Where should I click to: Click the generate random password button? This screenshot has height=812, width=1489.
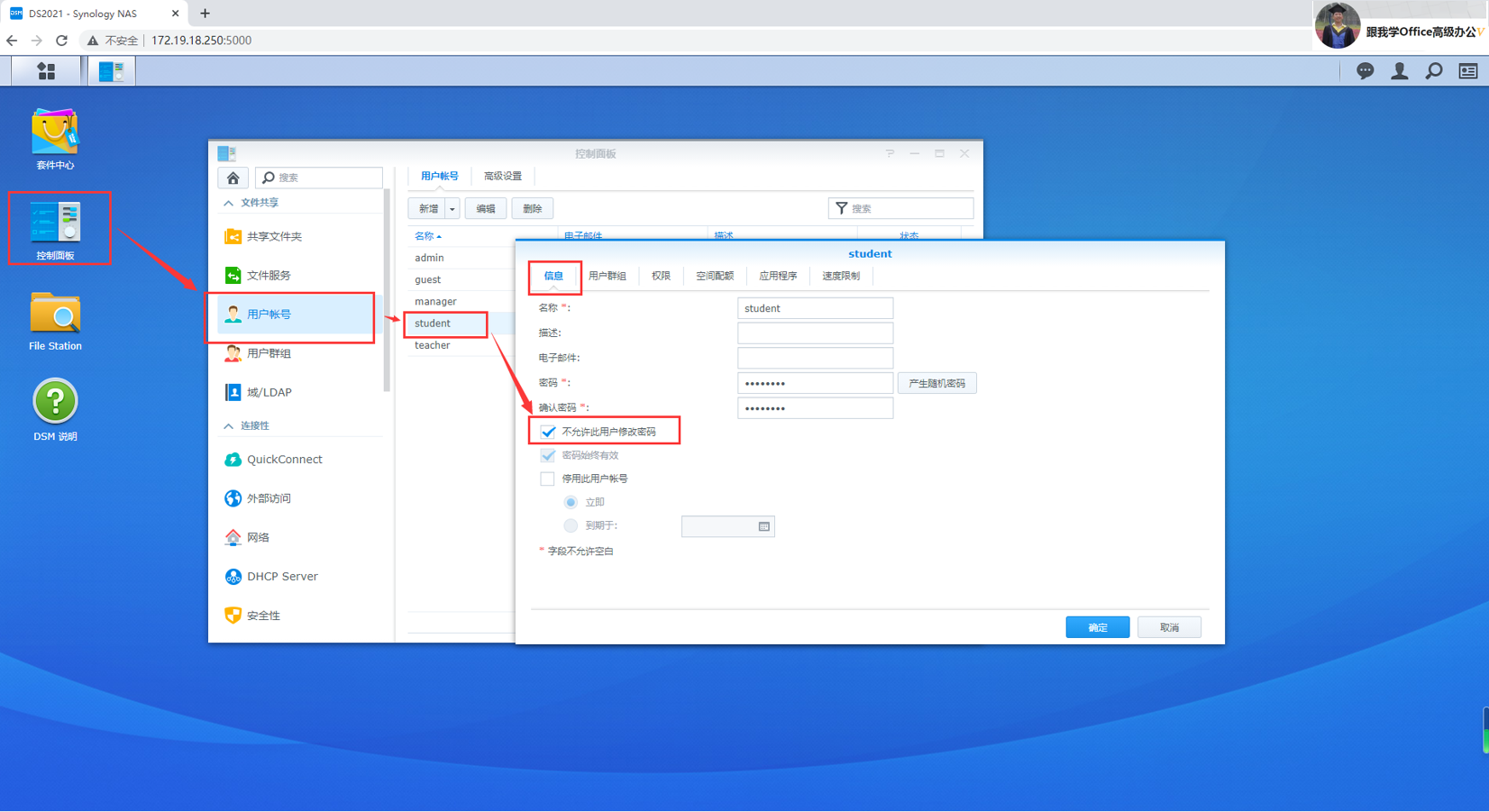936,383
